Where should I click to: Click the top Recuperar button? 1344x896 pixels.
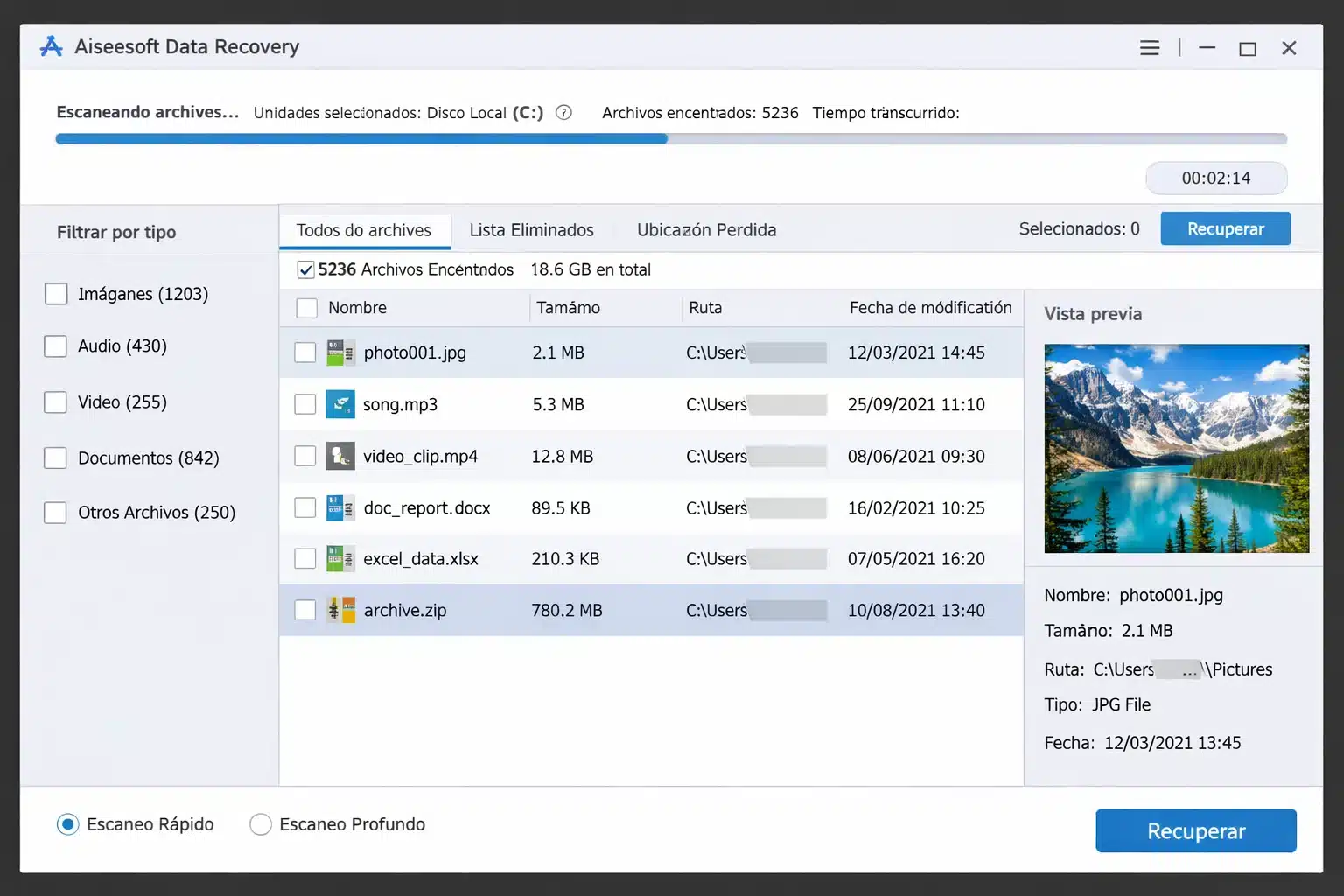click(1225, 228)
